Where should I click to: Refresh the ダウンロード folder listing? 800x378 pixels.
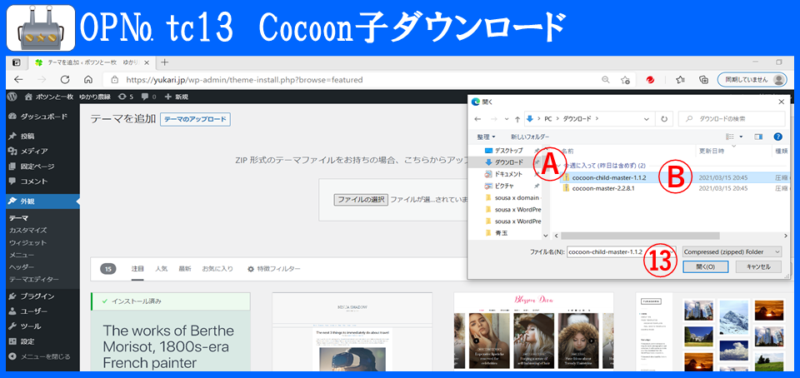(x=664, y=119)
